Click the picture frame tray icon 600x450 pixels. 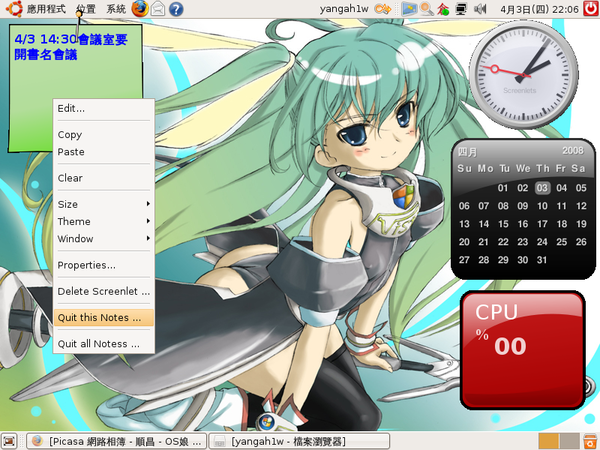point(409,9)
